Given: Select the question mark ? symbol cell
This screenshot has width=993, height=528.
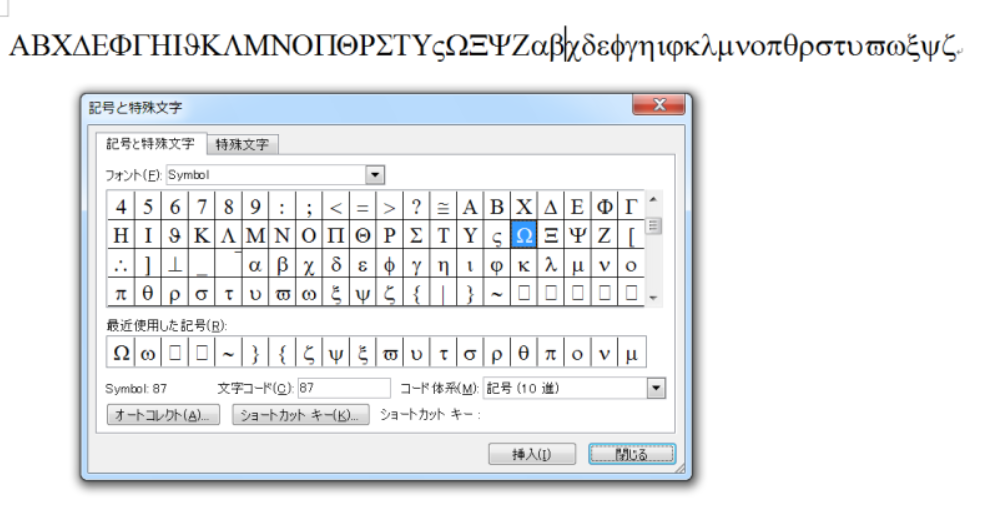Looking at the screenshot, I should click(x=416, y=207).
